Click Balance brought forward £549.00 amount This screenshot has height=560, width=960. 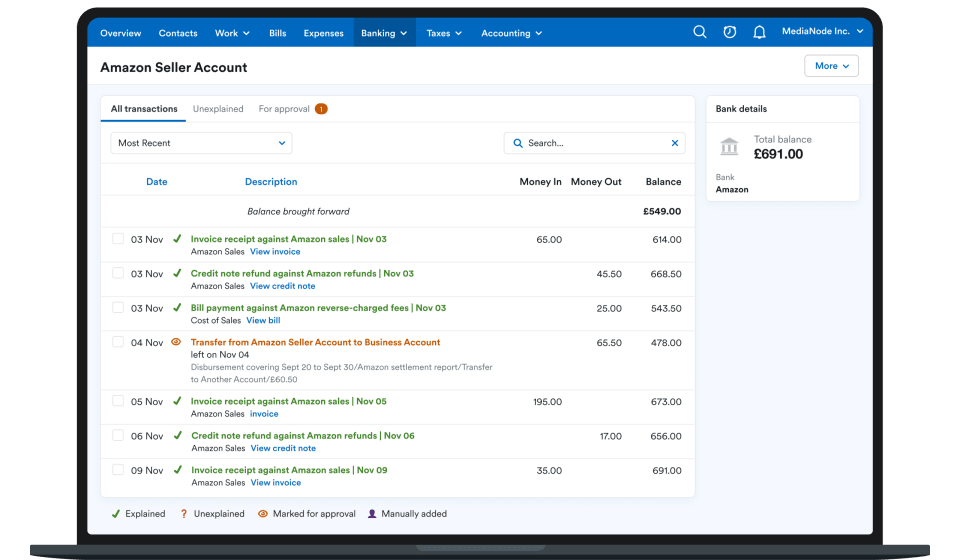(662, 211)
